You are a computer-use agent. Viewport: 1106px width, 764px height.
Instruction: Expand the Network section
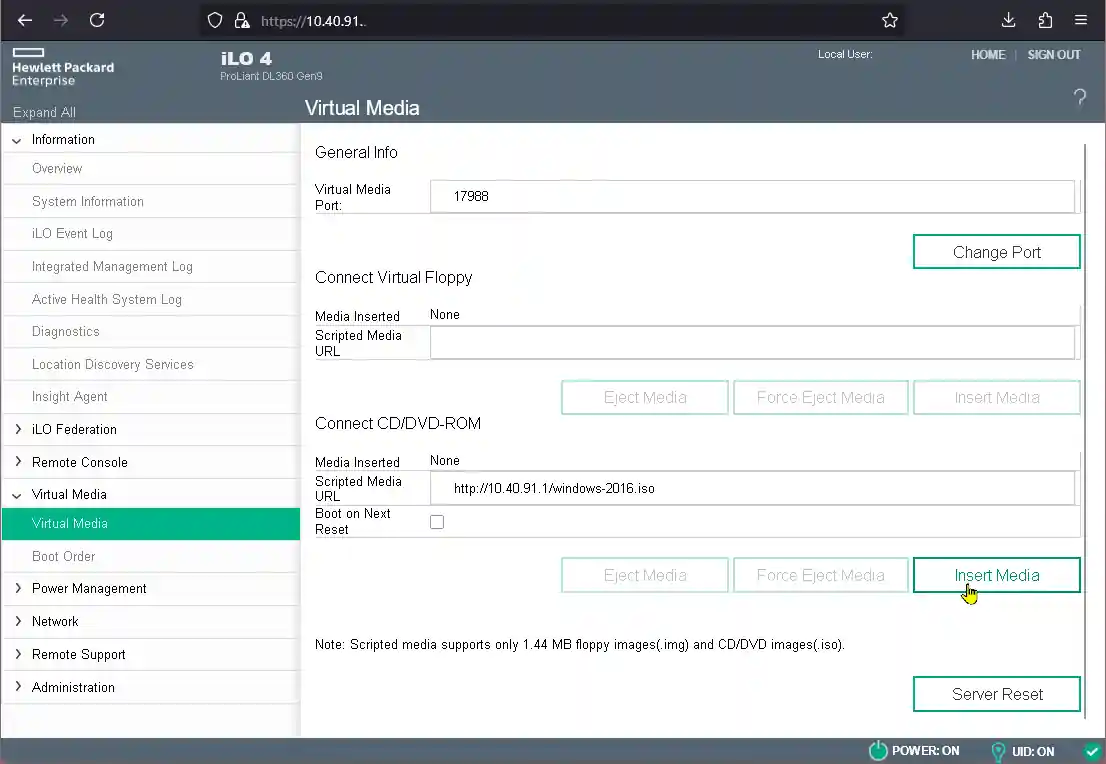click(18, 621)
